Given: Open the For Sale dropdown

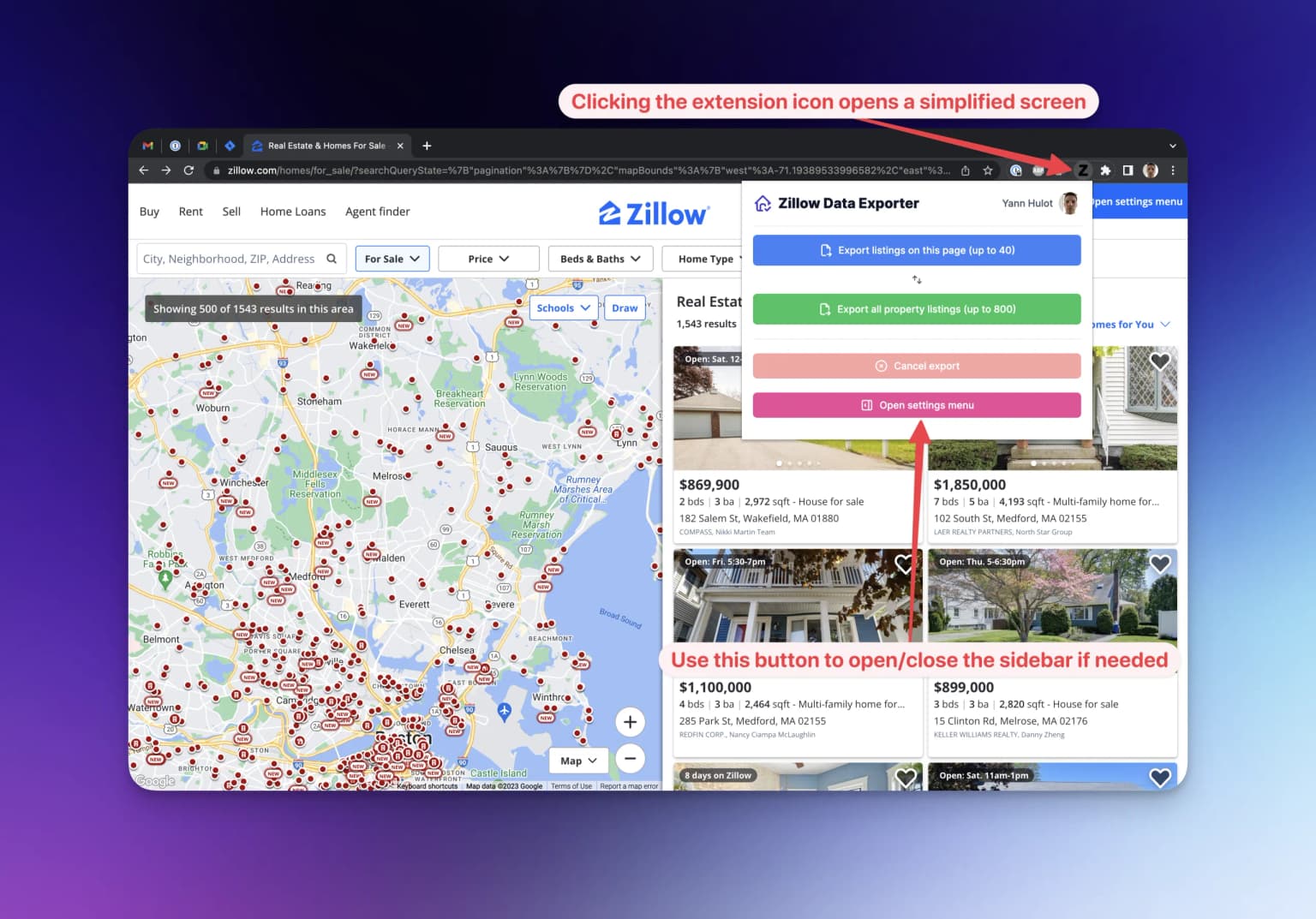Looking at the screenshot, I should (x=392, y=259).
